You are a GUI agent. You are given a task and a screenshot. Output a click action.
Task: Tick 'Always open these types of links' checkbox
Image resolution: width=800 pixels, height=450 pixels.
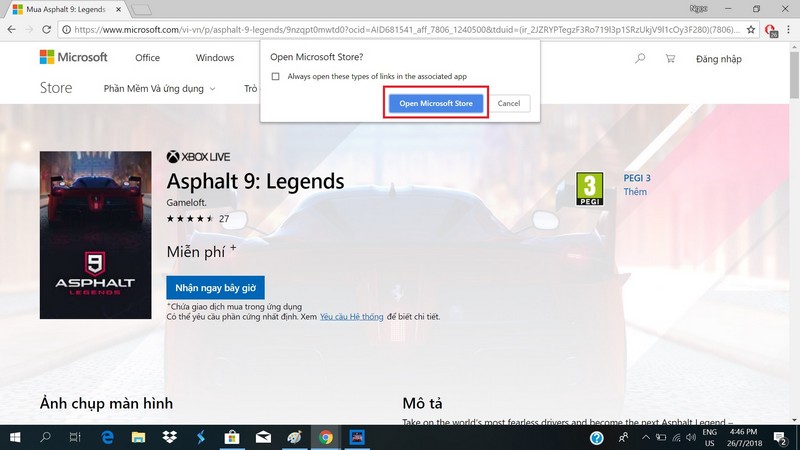(x=276, y=77)
